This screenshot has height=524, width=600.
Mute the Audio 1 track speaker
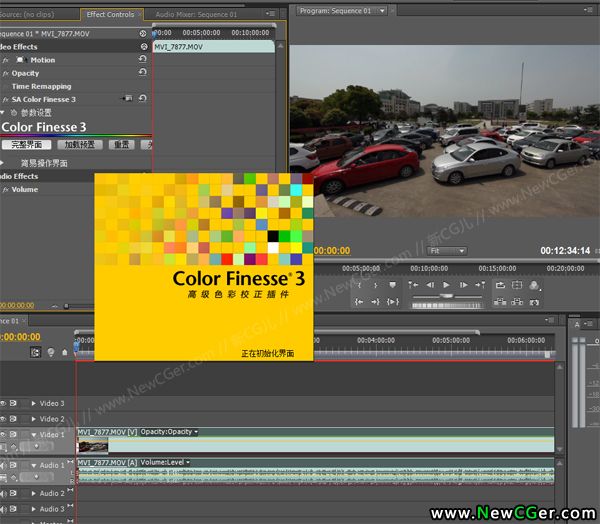tap(3, 465)
